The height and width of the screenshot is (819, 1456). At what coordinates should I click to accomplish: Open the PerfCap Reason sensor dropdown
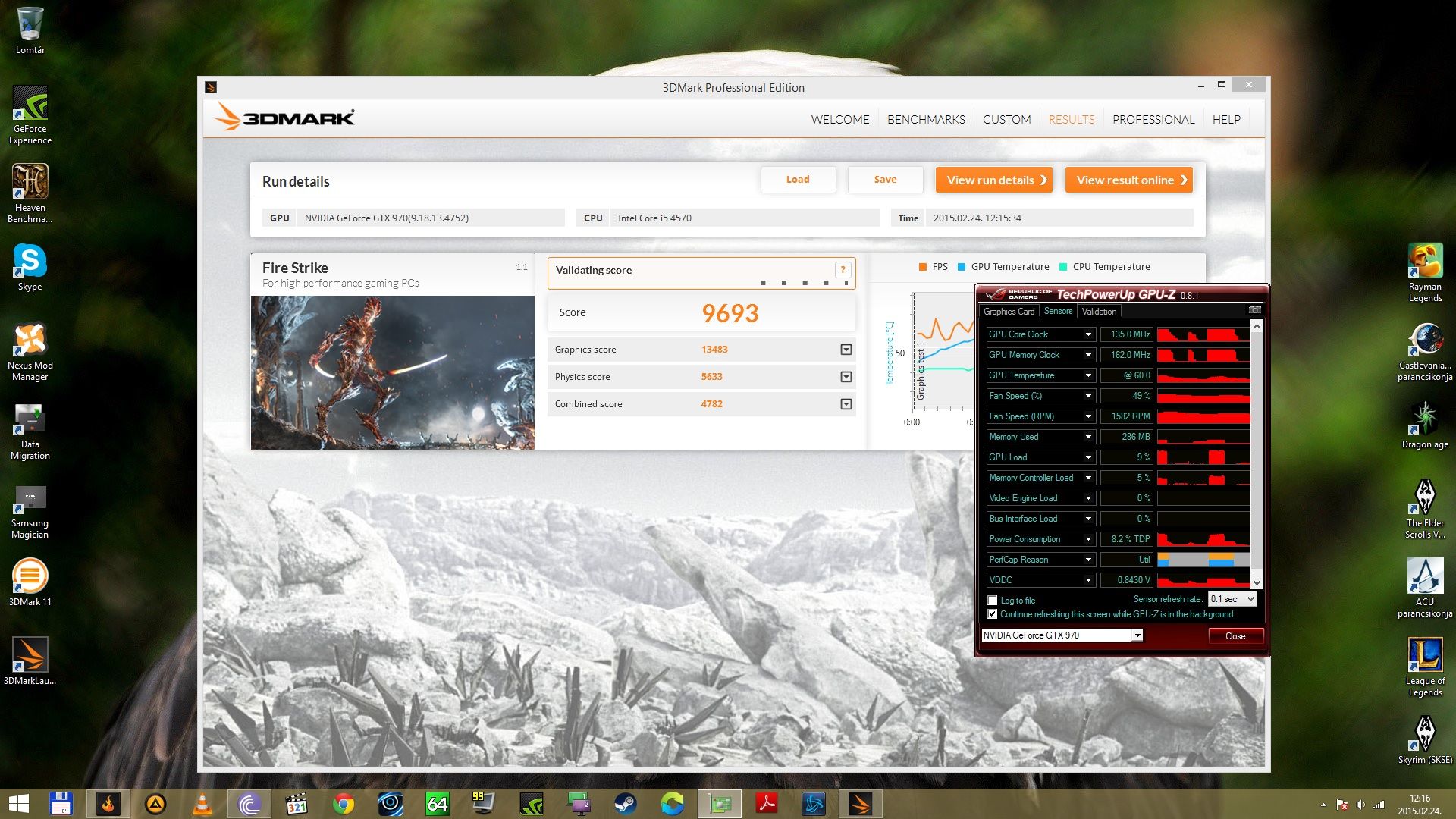tap(1088, 560)
